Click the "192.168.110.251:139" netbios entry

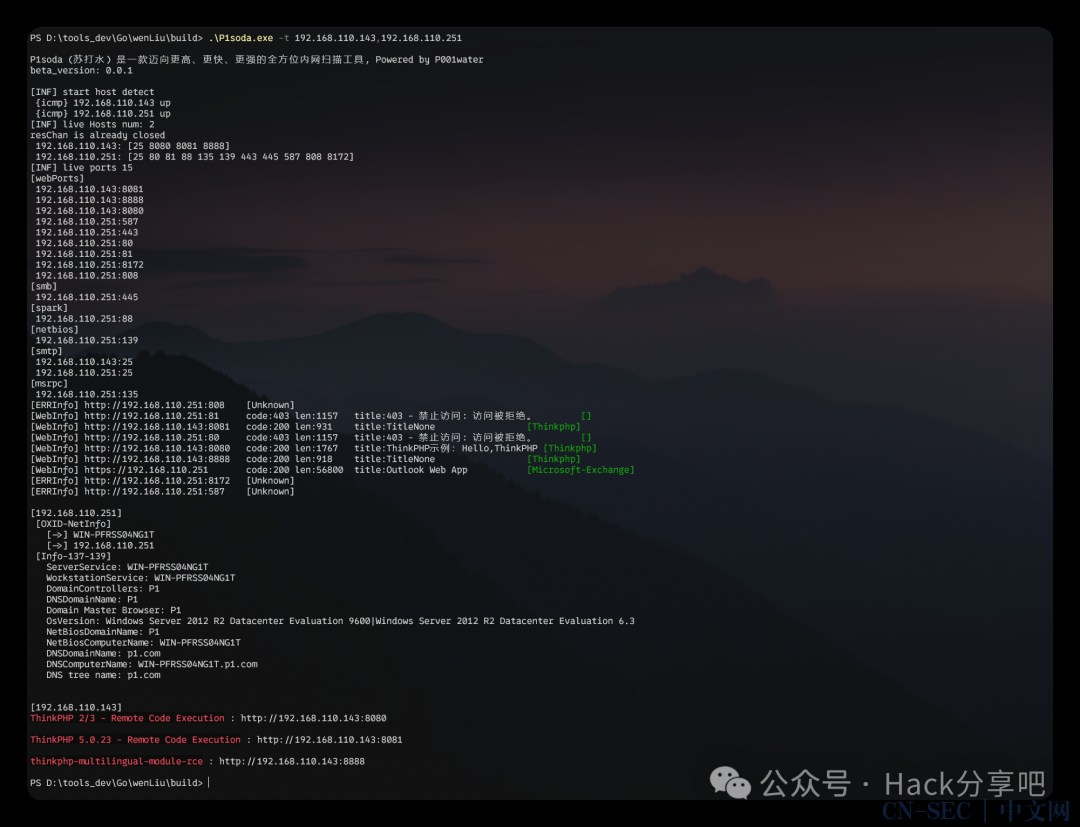point(87,340)
